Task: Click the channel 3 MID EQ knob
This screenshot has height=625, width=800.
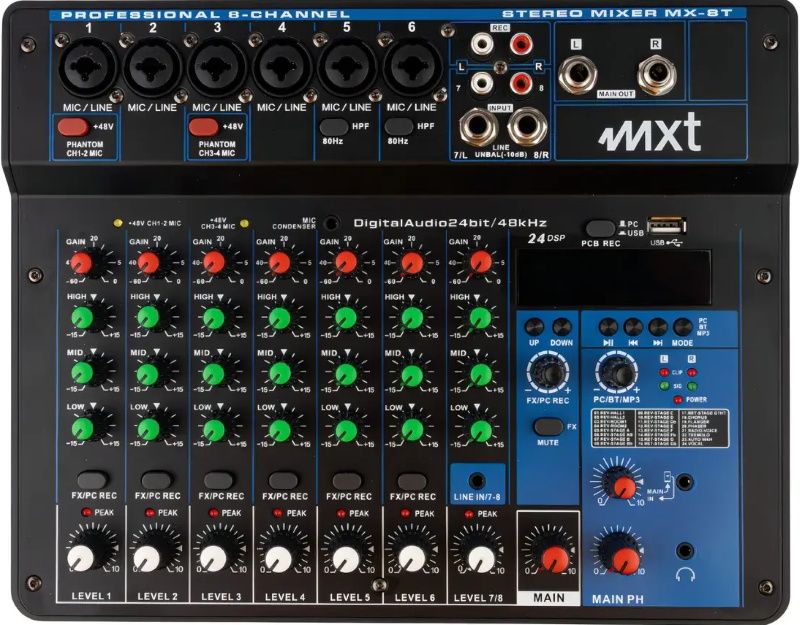Action: 214,373
